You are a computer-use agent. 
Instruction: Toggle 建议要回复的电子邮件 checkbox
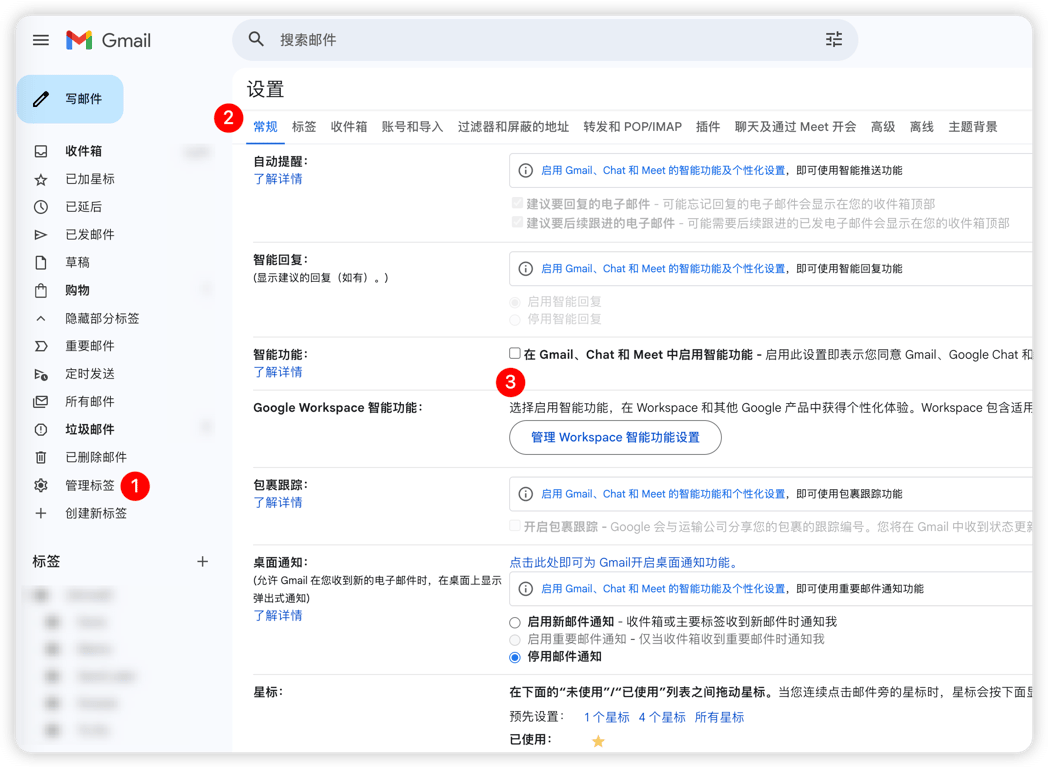point(517,203)
